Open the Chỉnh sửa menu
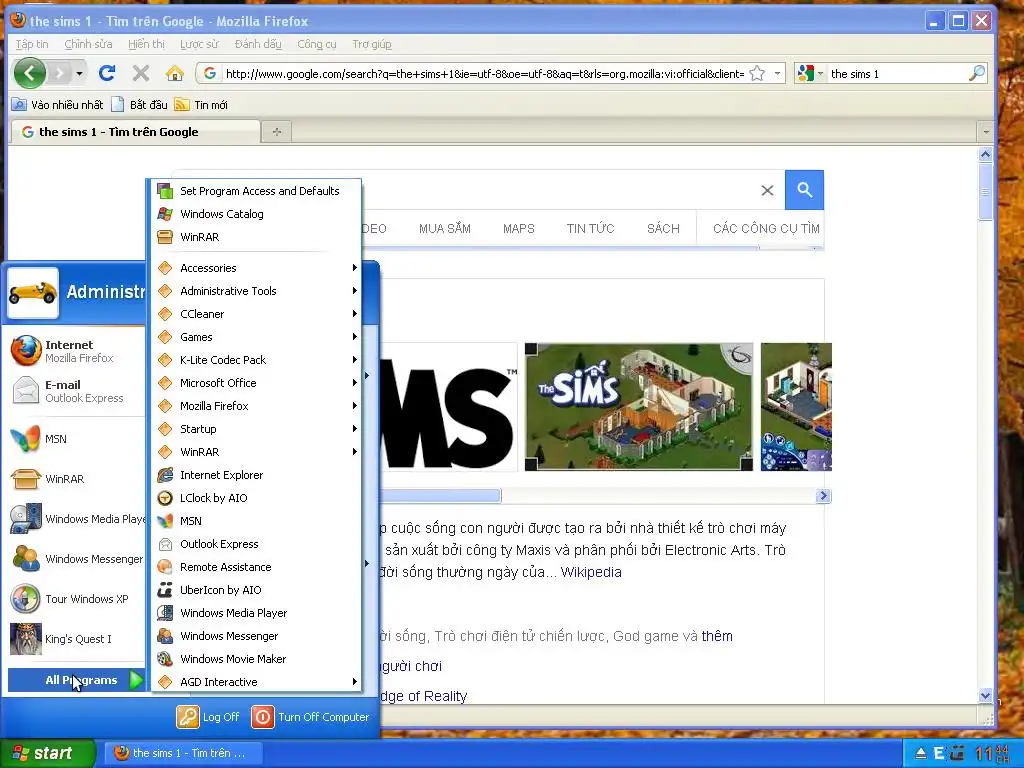The image size is (1024, 768). coord(88,44)
